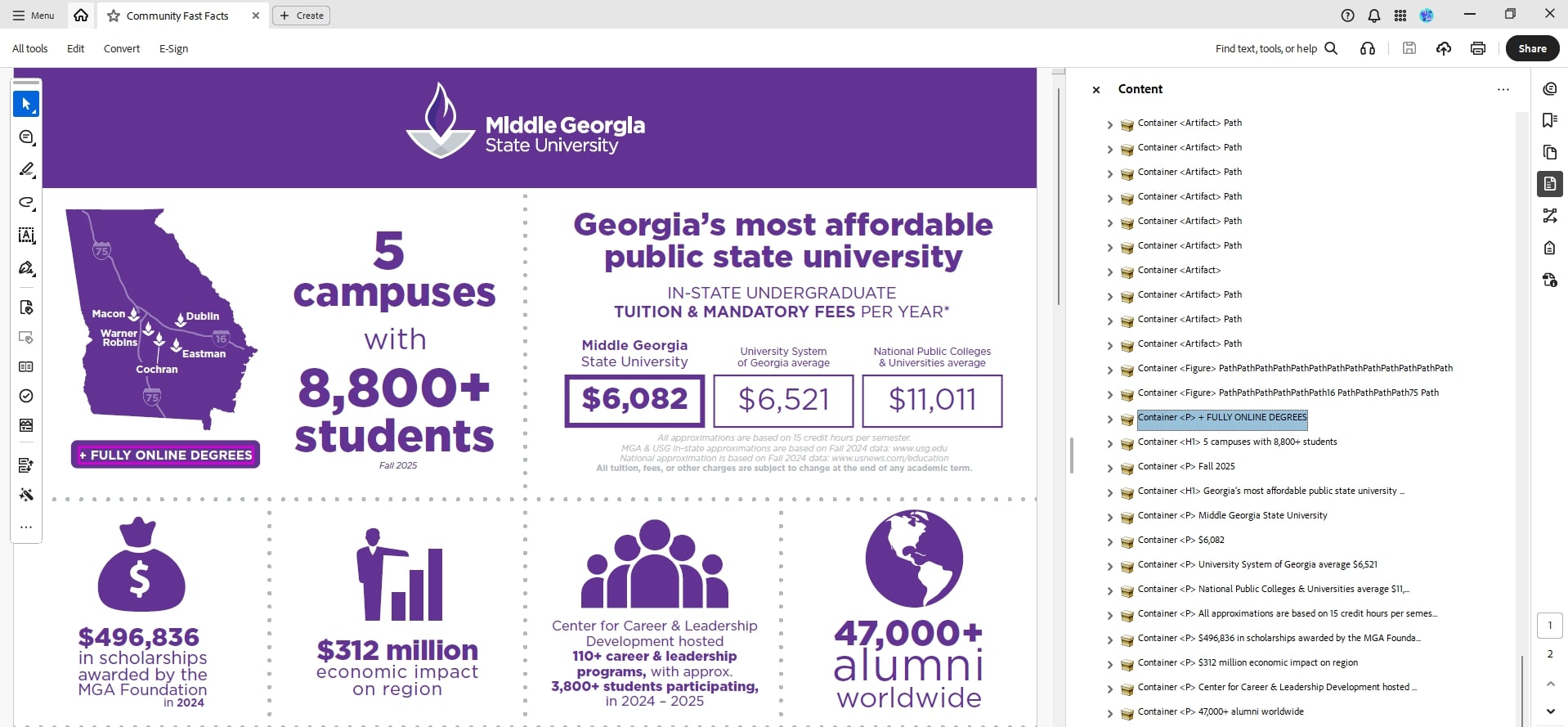This screenshot has width=1568, height=727.
Task: Open the Order panel zigzag icon
Action: point(1549,216)
